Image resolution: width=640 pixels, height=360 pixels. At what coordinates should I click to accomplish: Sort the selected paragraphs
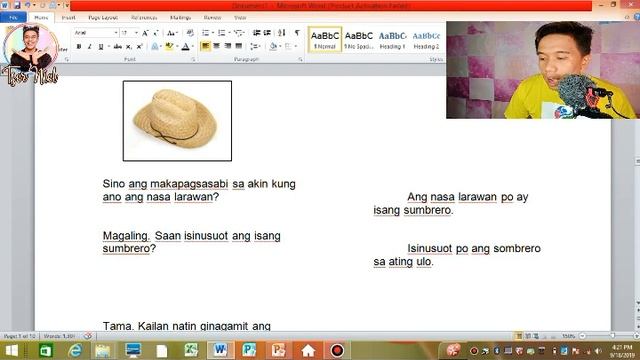(282, 33)
